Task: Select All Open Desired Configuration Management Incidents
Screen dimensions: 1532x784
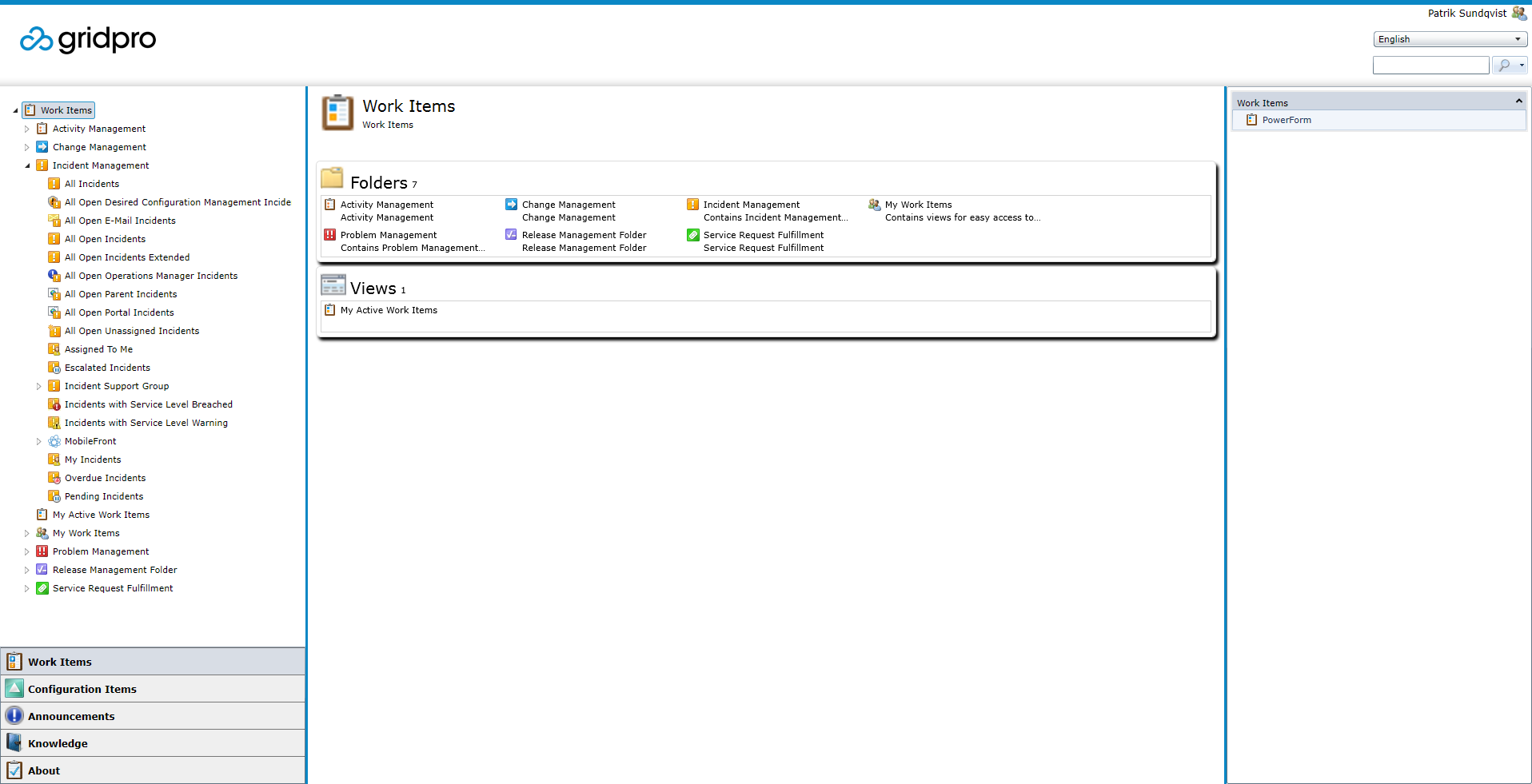Action: coord(178,202)
